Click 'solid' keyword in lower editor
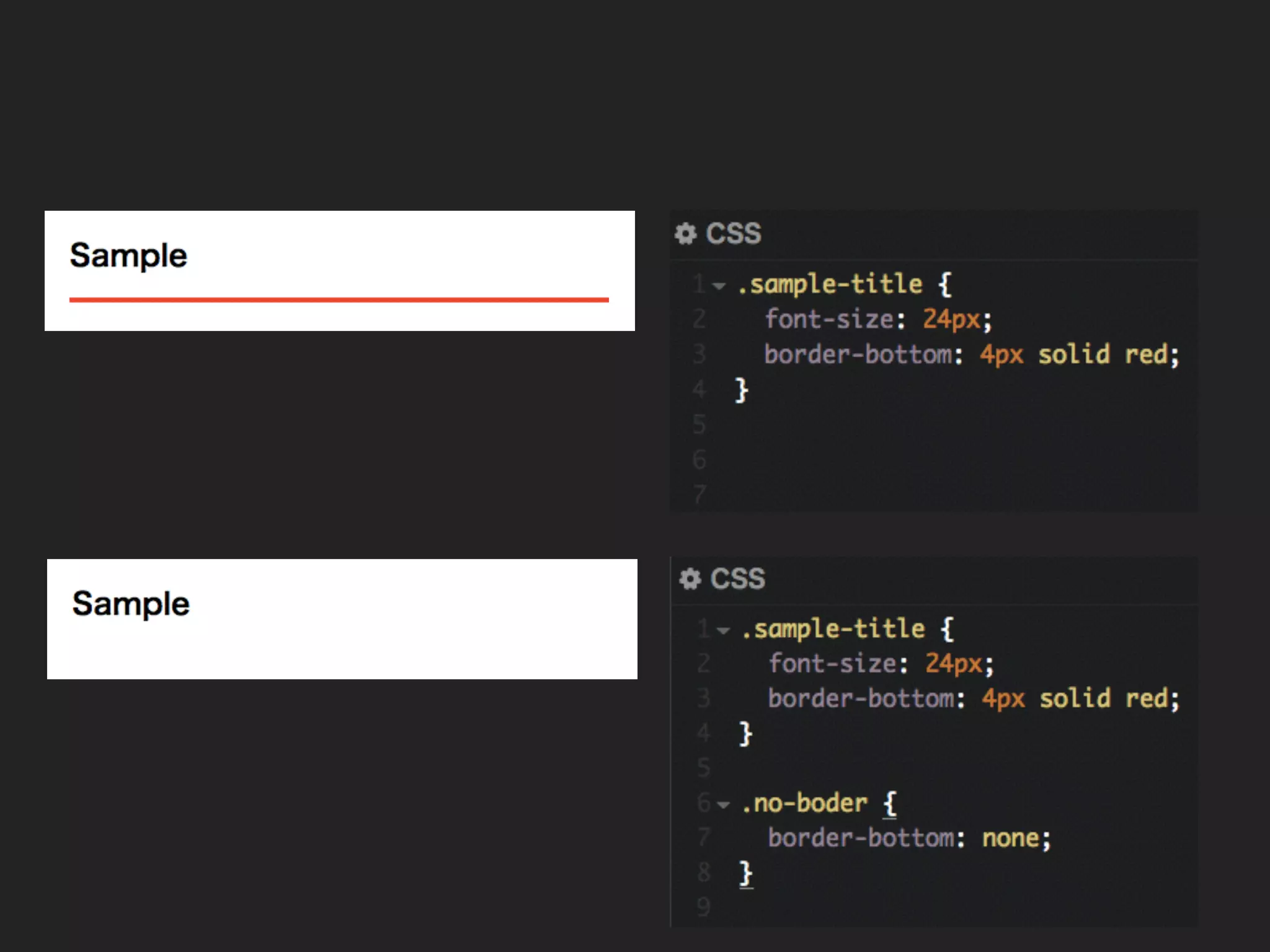 point(1075,699)
